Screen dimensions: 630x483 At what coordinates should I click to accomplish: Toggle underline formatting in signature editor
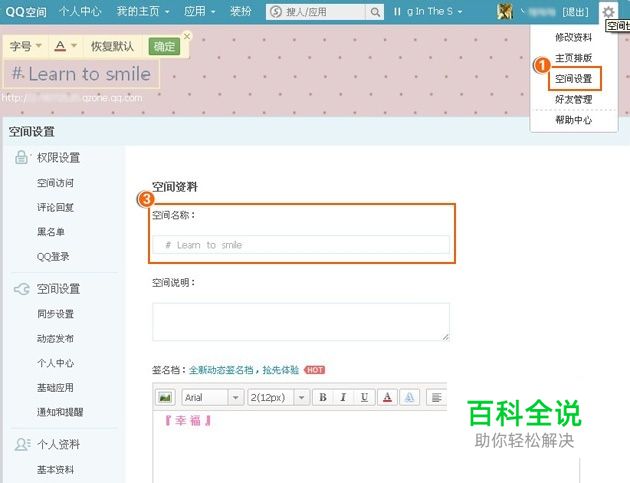pos(364,397)
